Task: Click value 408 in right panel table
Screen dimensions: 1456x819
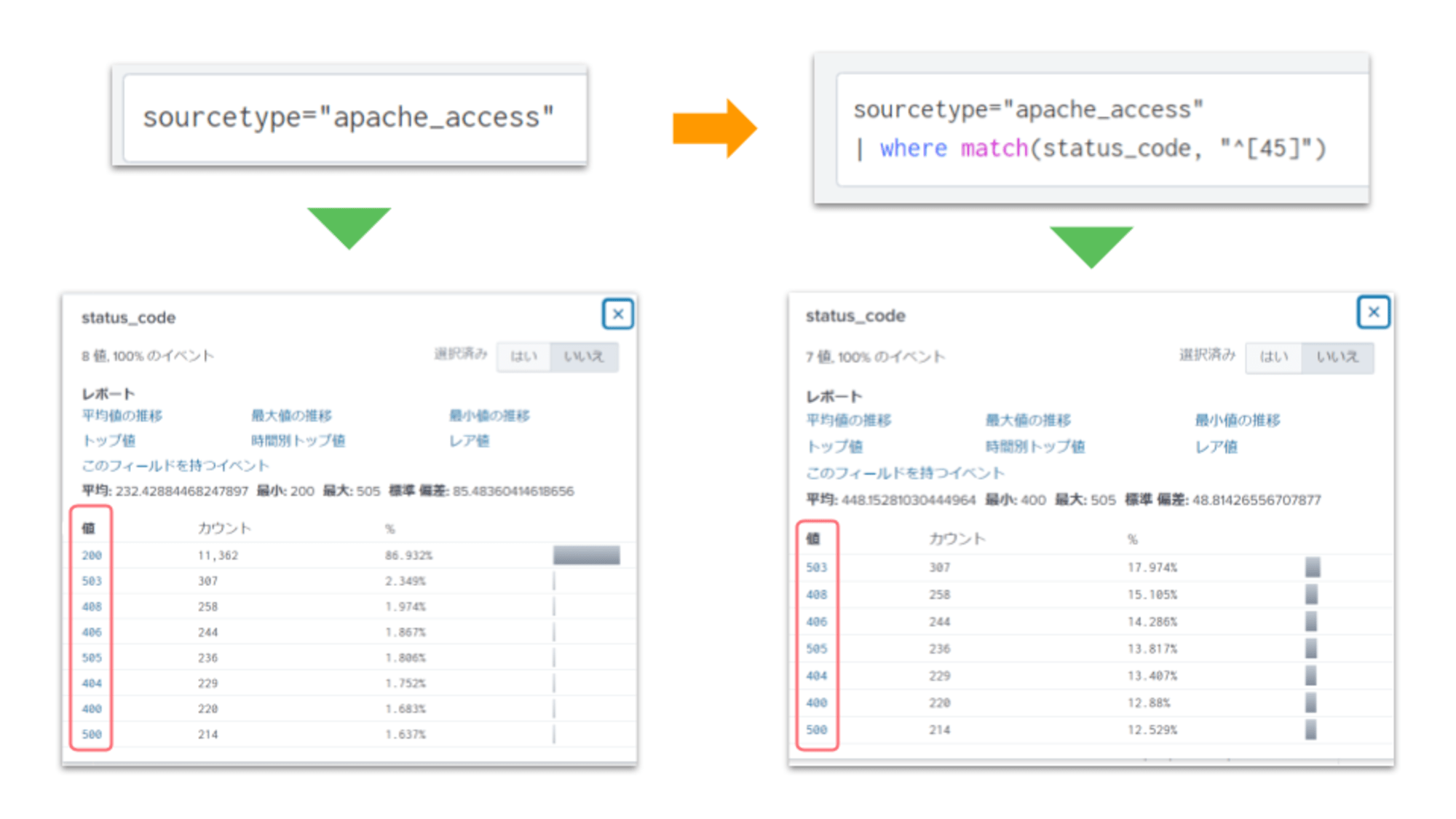Action: pos(817,594)
